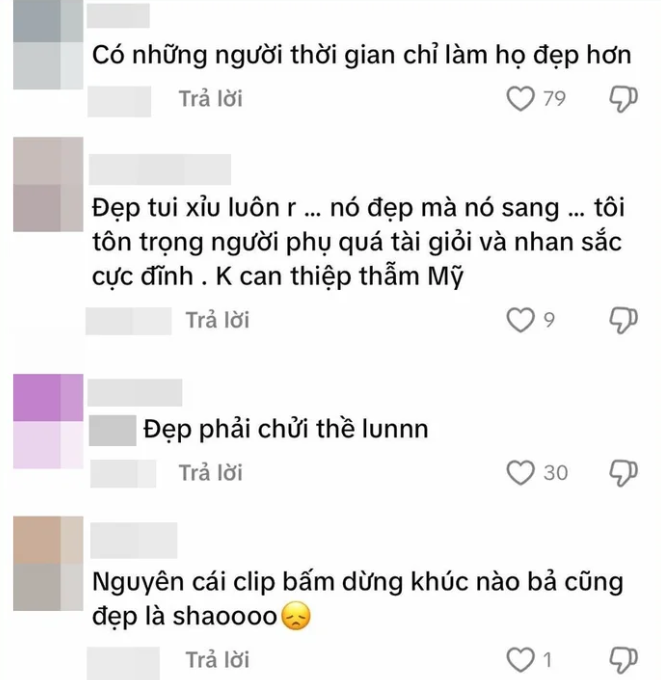Screen dimensions: 661x680
Task: Like the comment ending with shaoooo
Action: (x=520, y=660)
